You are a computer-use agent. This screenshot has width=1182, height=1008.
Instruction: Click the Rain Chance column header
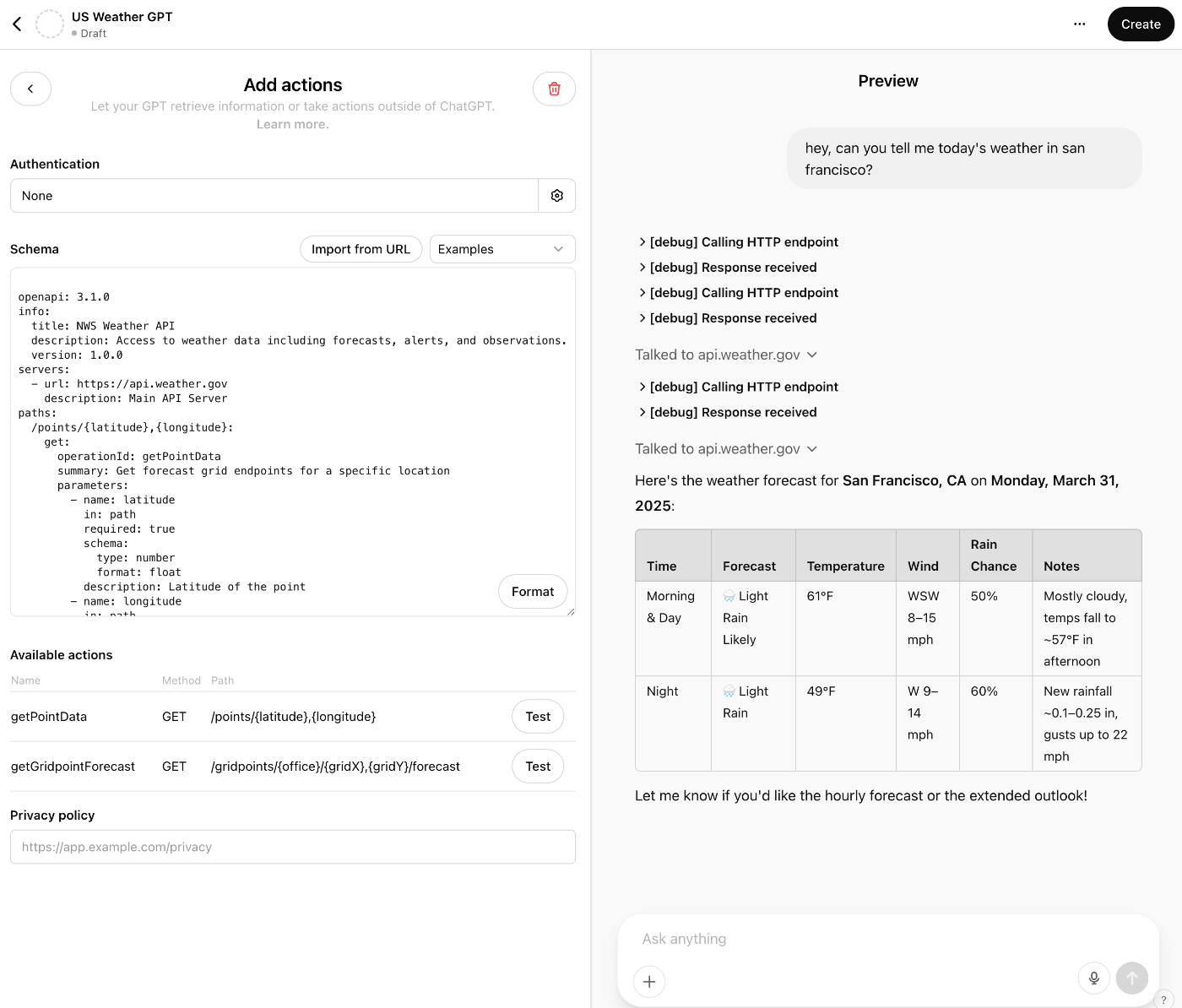point(994,555)
